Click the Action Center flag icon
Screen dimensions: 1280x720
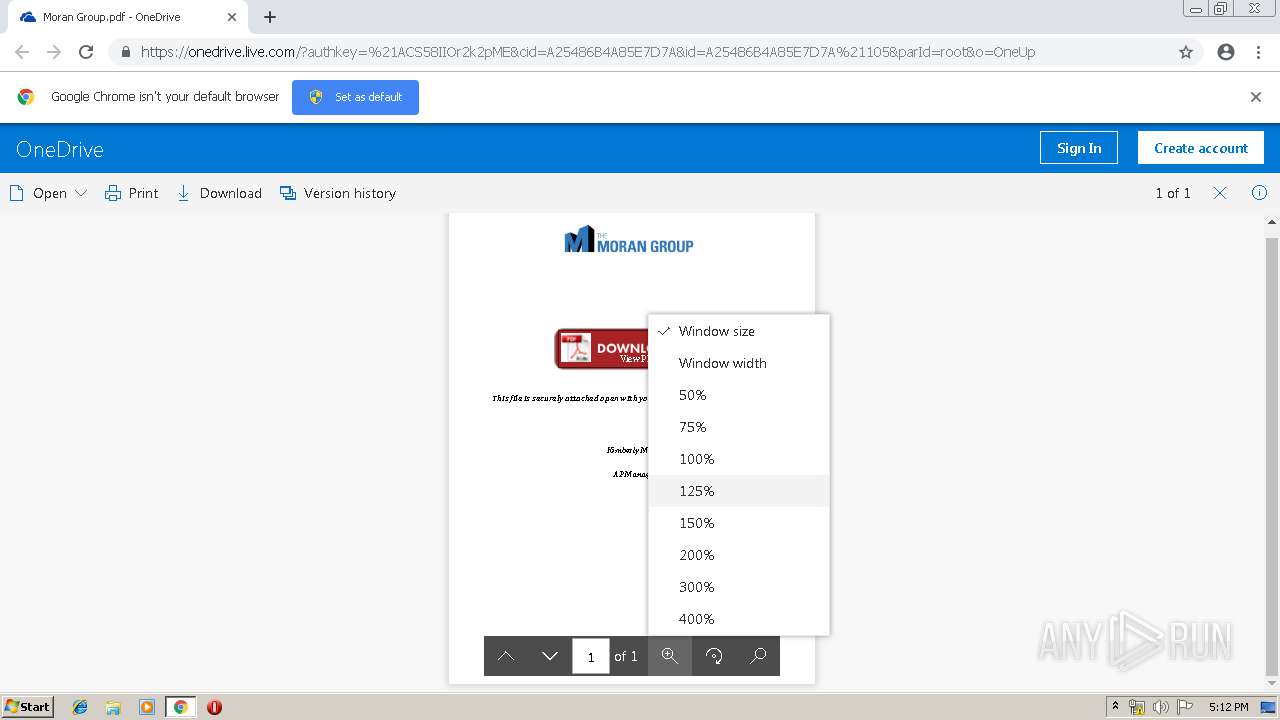pyautogui.click(x=1185, y=707)
